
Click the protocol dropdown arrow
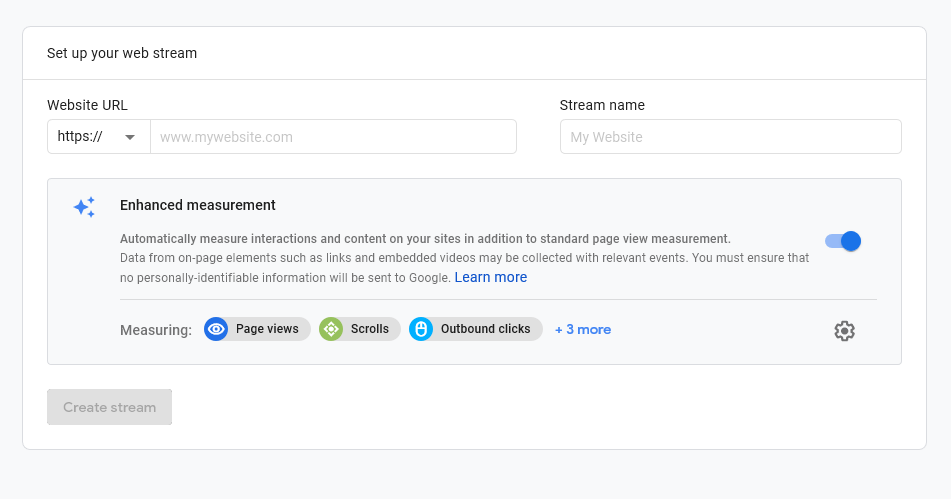(130, 138)
